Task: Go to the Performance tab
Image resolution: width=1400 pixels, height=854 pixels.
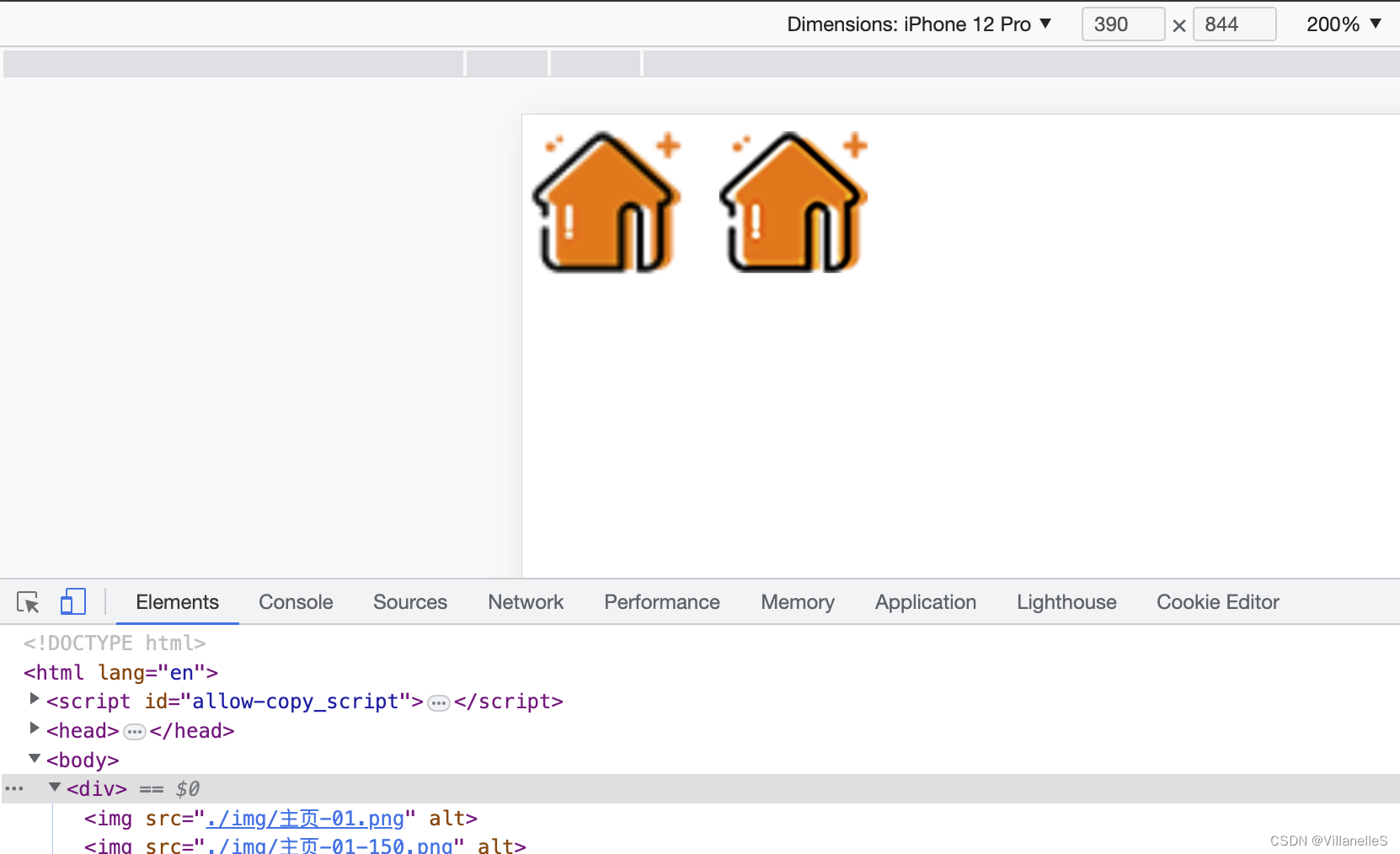Action: pyautogui.click(x=662, y=602)
